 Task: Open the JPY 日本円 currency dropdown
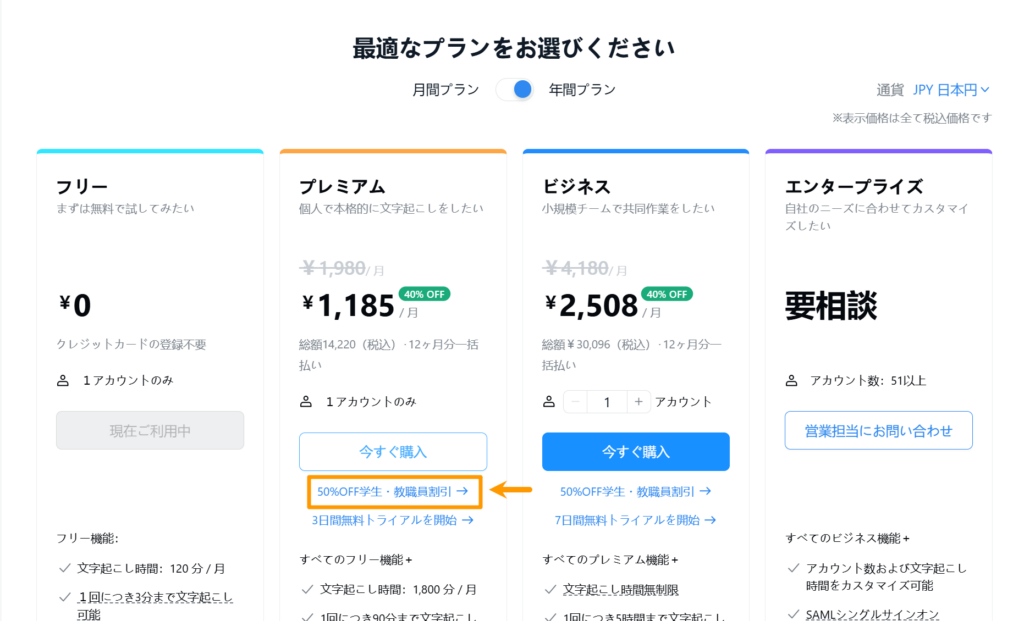point(950,90)
